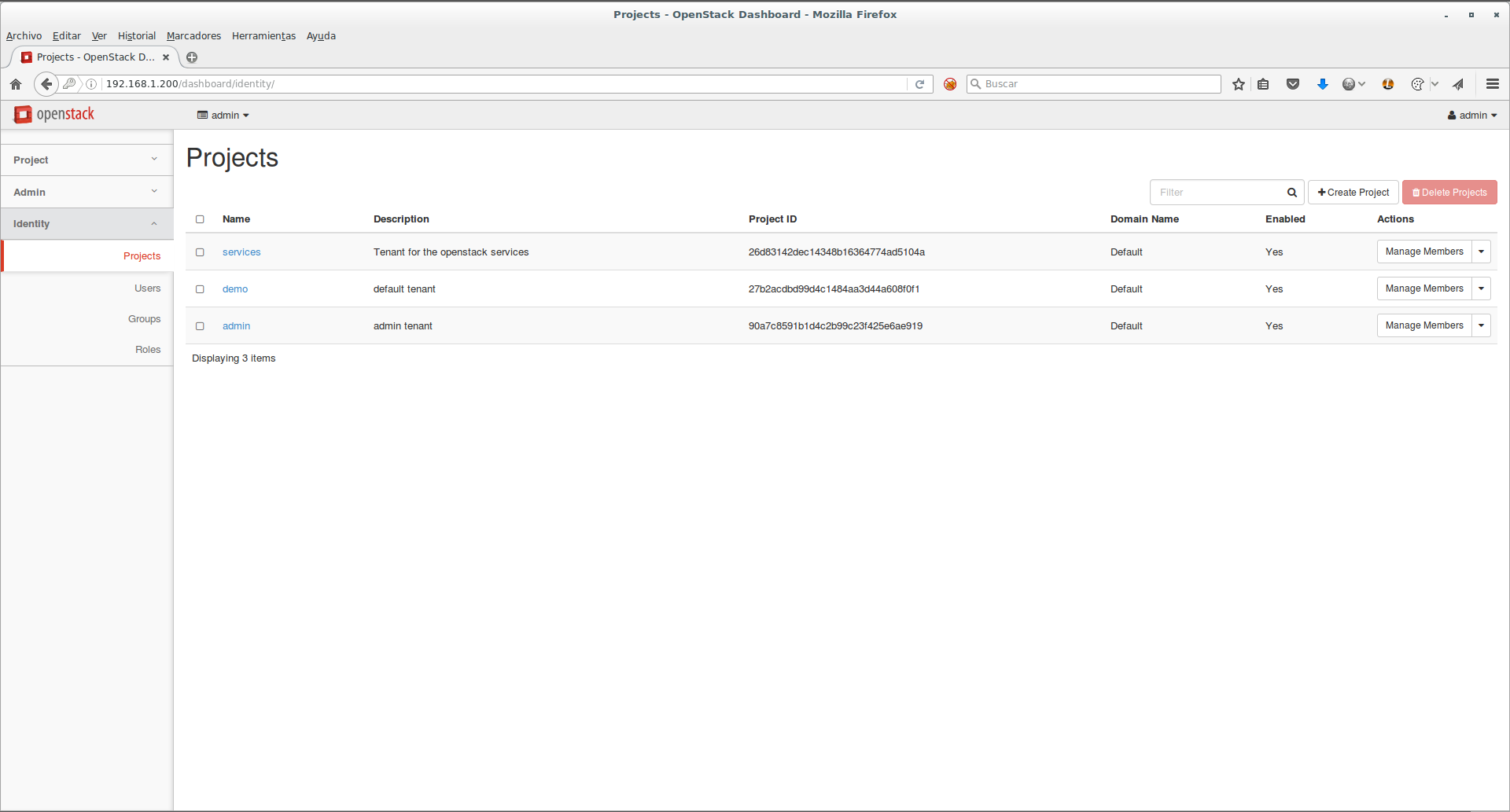Expand the Project sidebar section
Screen dimensions: 1510x812
point(87,160)
